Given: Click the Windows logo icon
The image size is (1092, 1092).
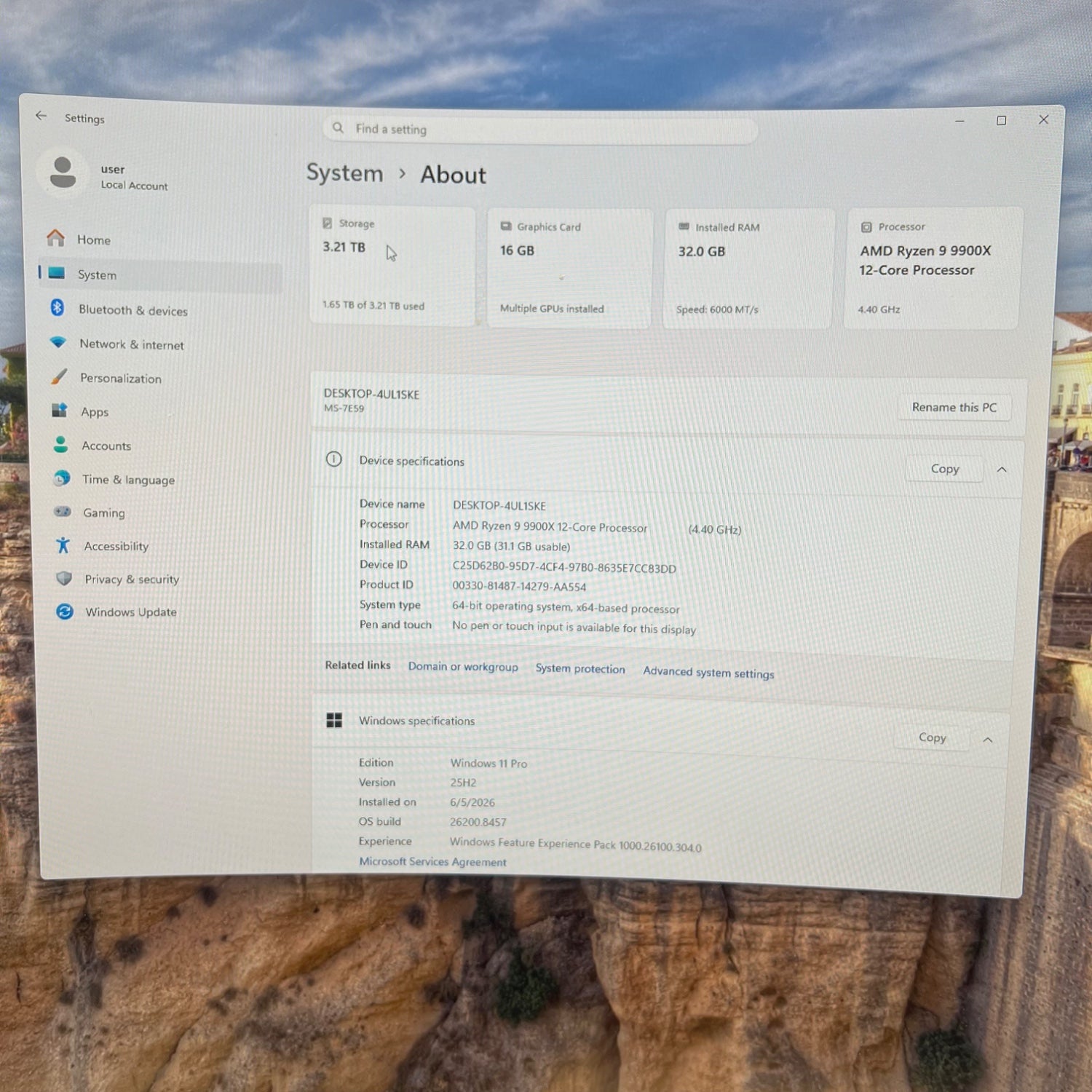Looking at the screenshot, I should click(x=334, y=720).
